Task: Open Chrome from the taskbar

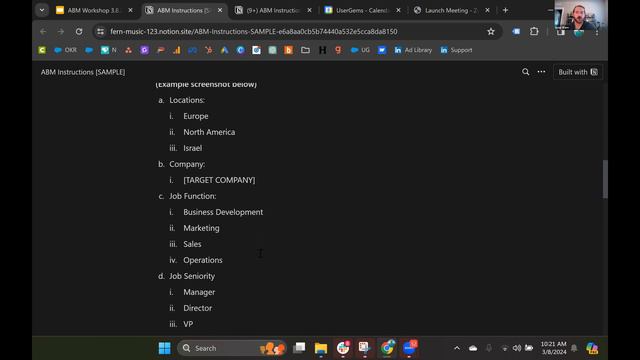Action: (387, 348)
